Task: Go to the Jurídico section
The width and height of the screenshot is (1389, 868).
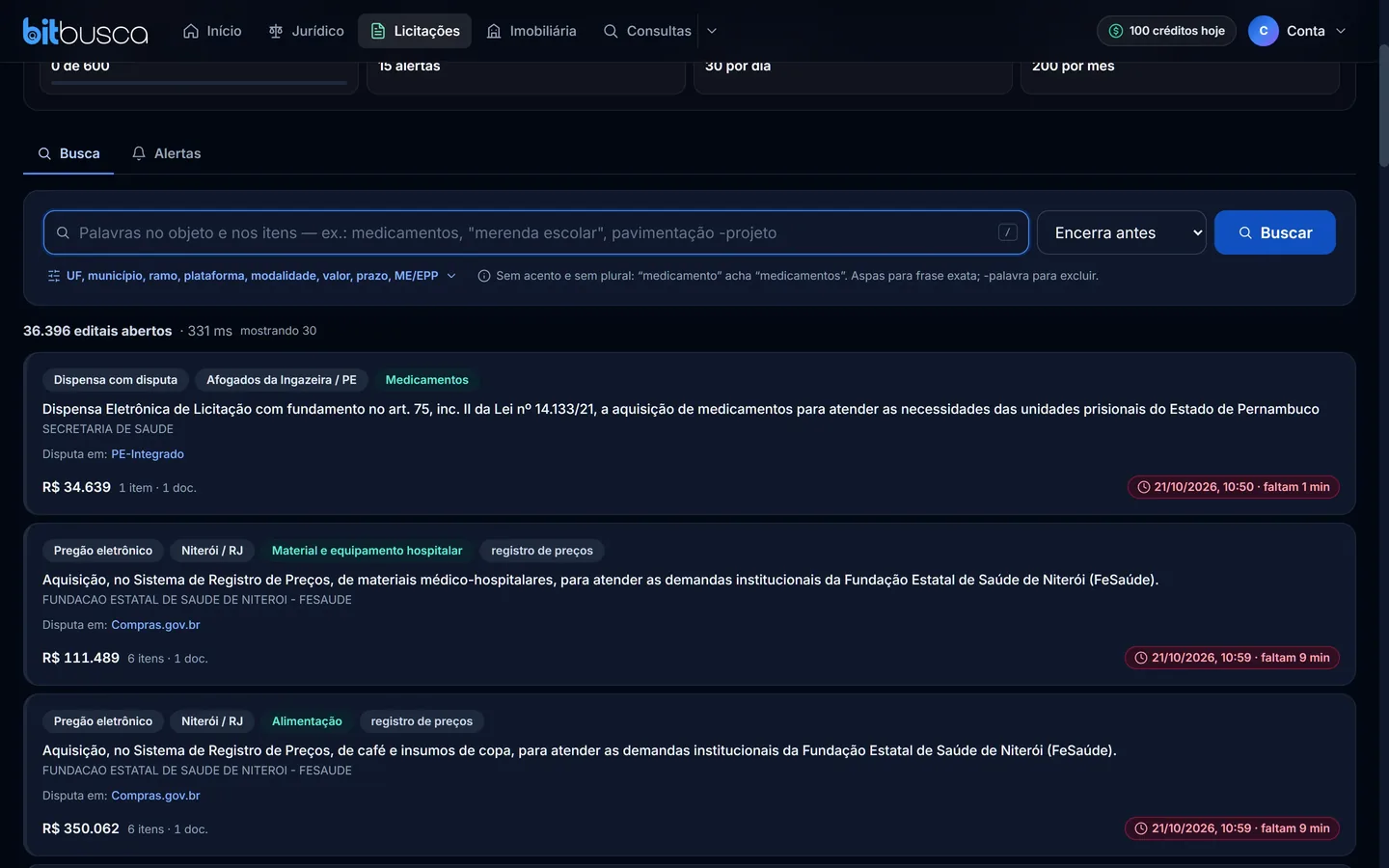Action: [x=306, y=31]
